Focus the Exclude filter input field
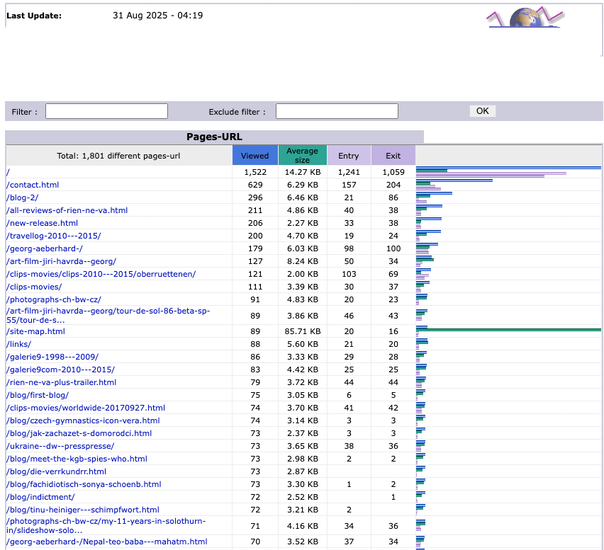The width and height of the screenshot is (604, 550). point(337,111)
